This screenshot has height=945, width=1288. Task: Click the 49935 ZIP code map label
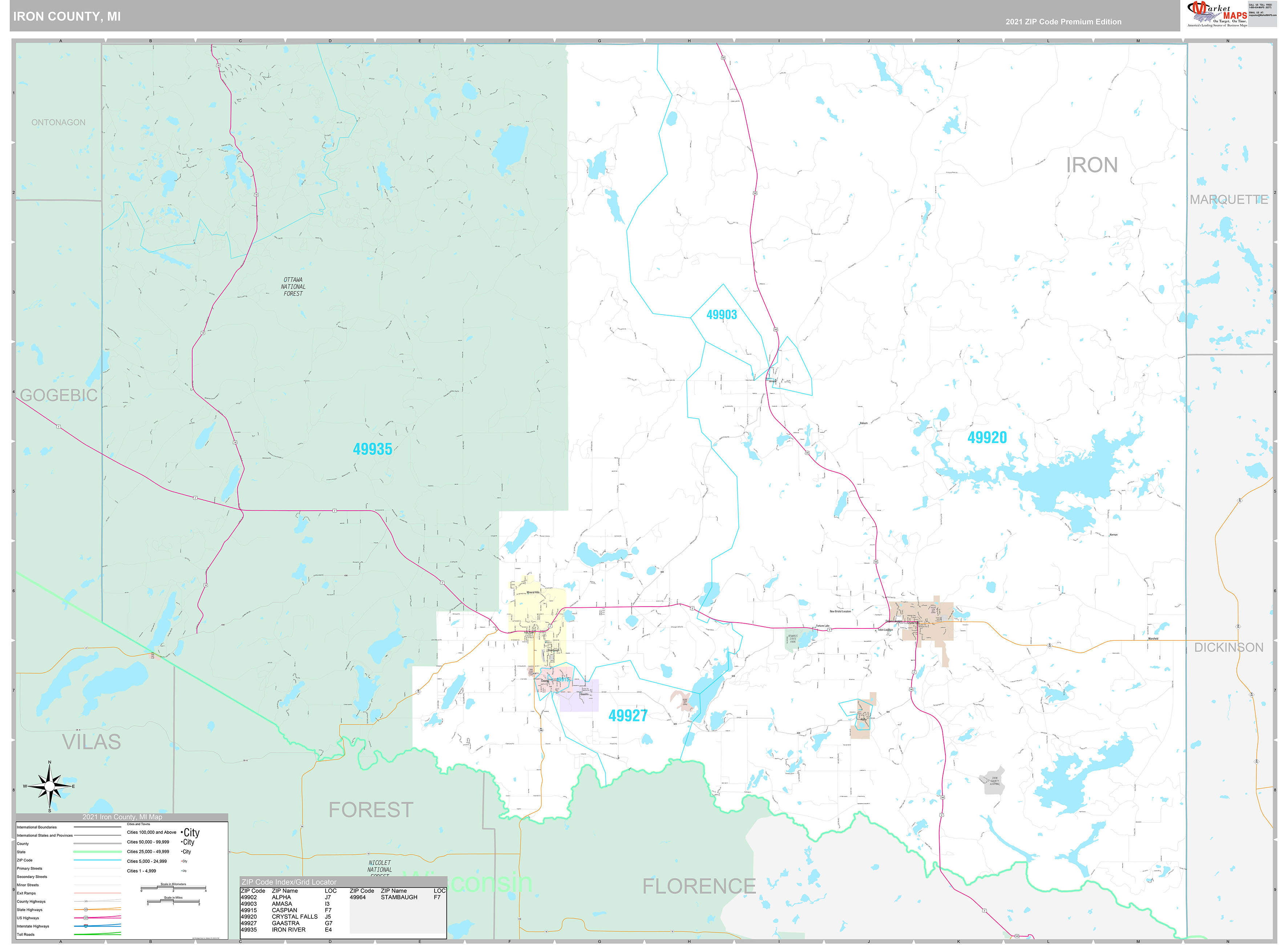click(x=372, y=450)
